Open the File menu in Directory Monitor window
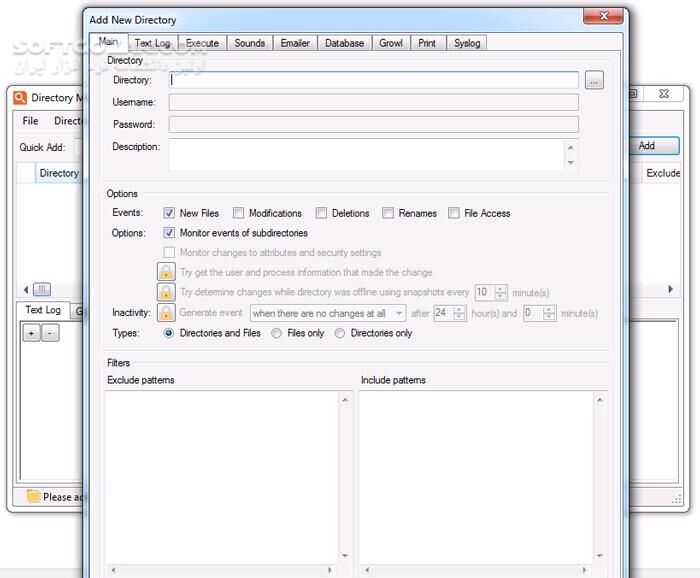 (30, 121)
